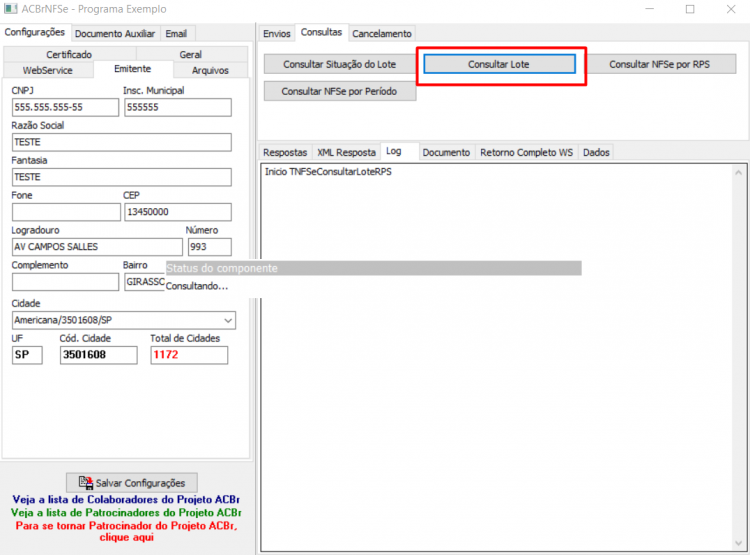This screenshot has height=555, width=750.
Task: Click the UF field showing SP
Action: click(x=27, y=355)
